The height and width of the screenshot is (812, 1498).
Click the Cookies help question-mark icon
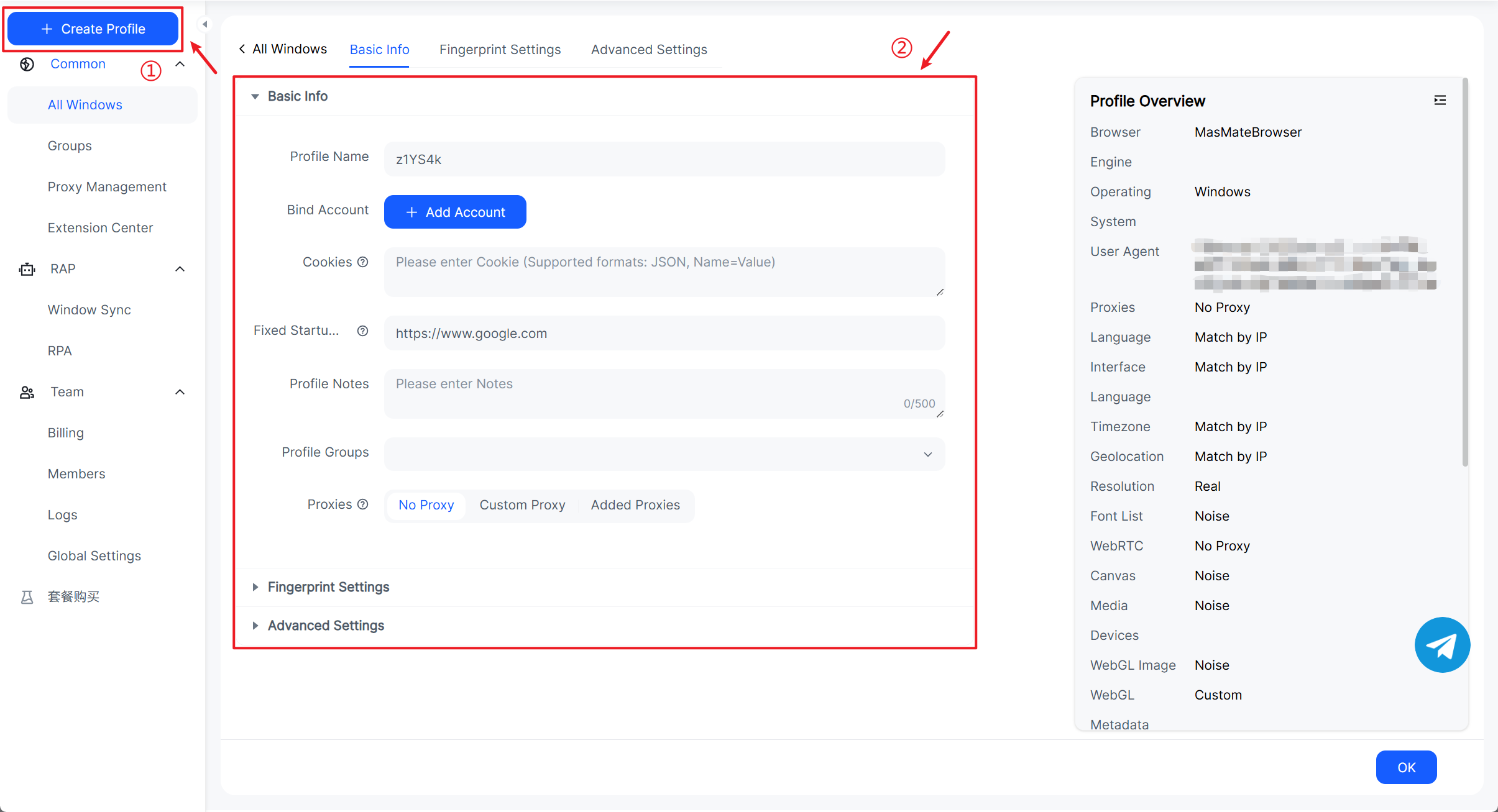363,262
